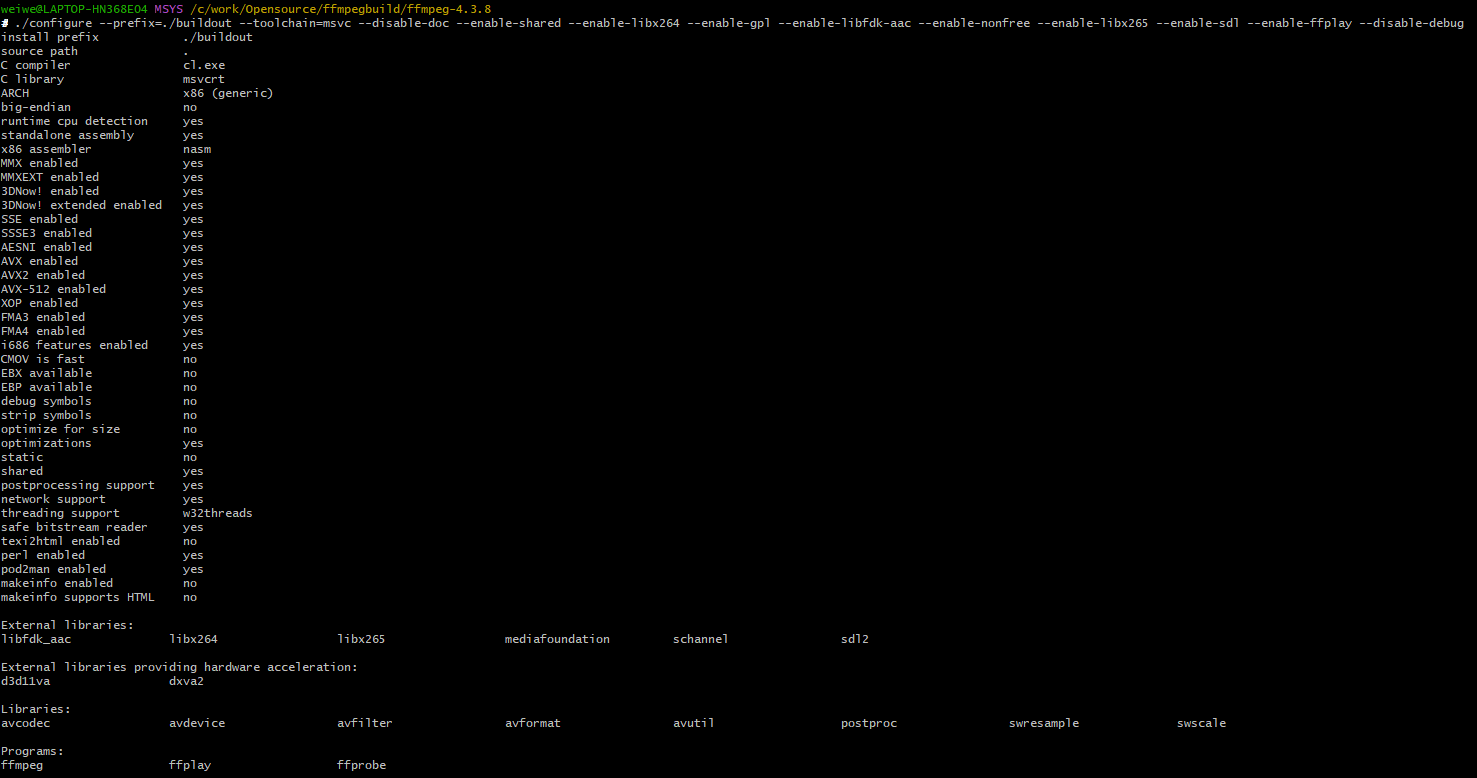1477x778 pixels.
Task: Click the d3d11va hardware acceleration entry
Action: (25, 681)
